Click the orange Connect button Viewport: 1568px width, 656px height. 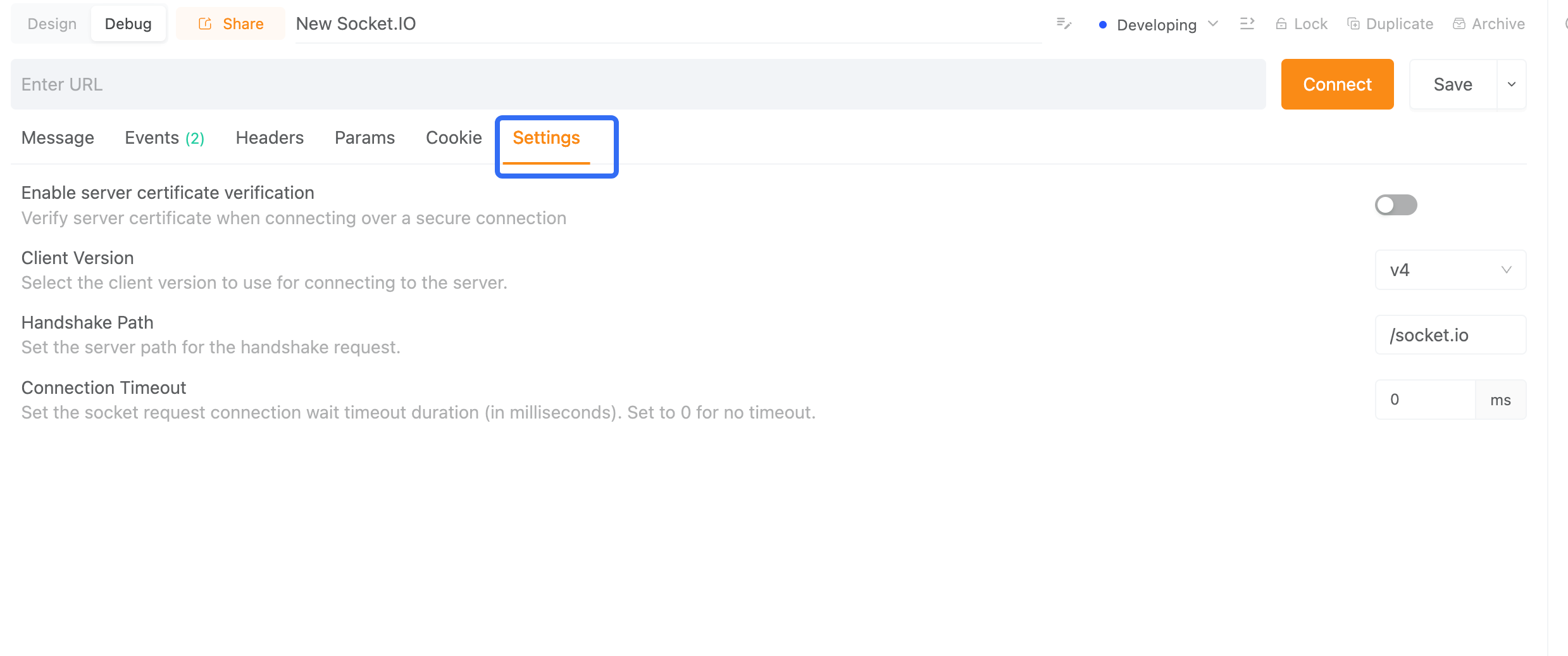(1337, 84)
